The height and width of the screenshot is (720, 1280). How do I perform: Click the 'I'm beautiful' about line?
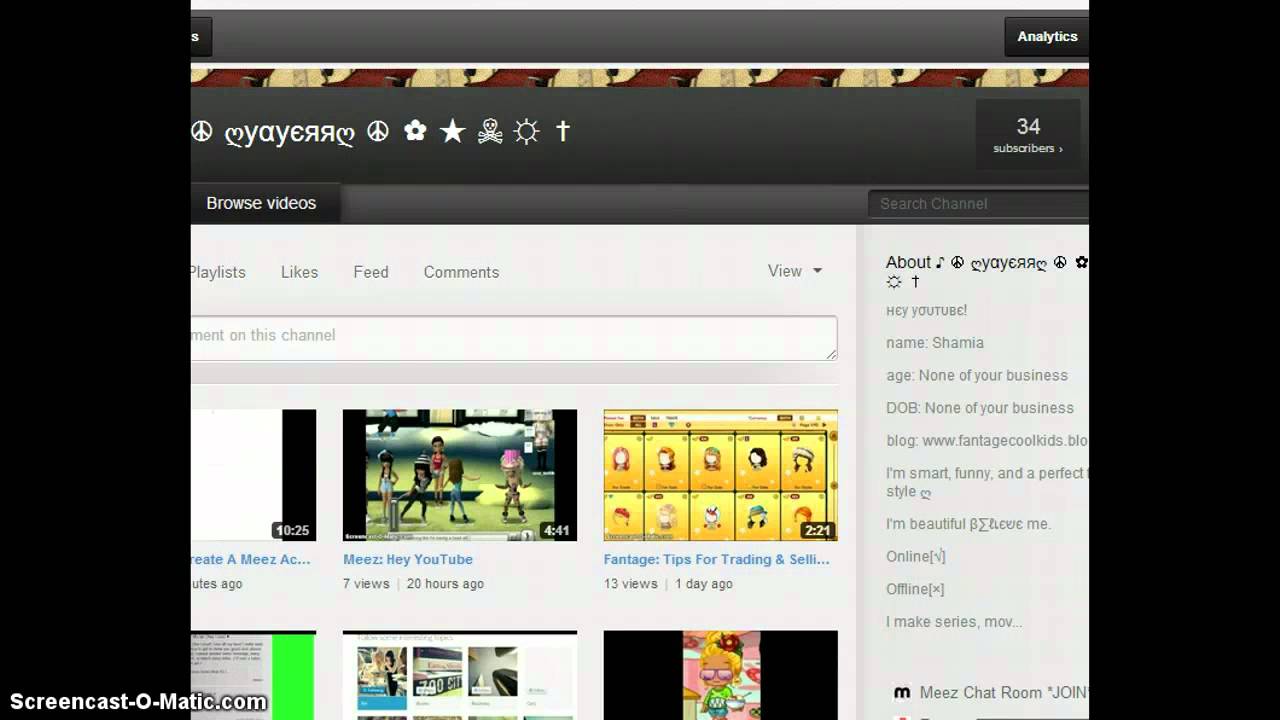click(x=968, y=524)
